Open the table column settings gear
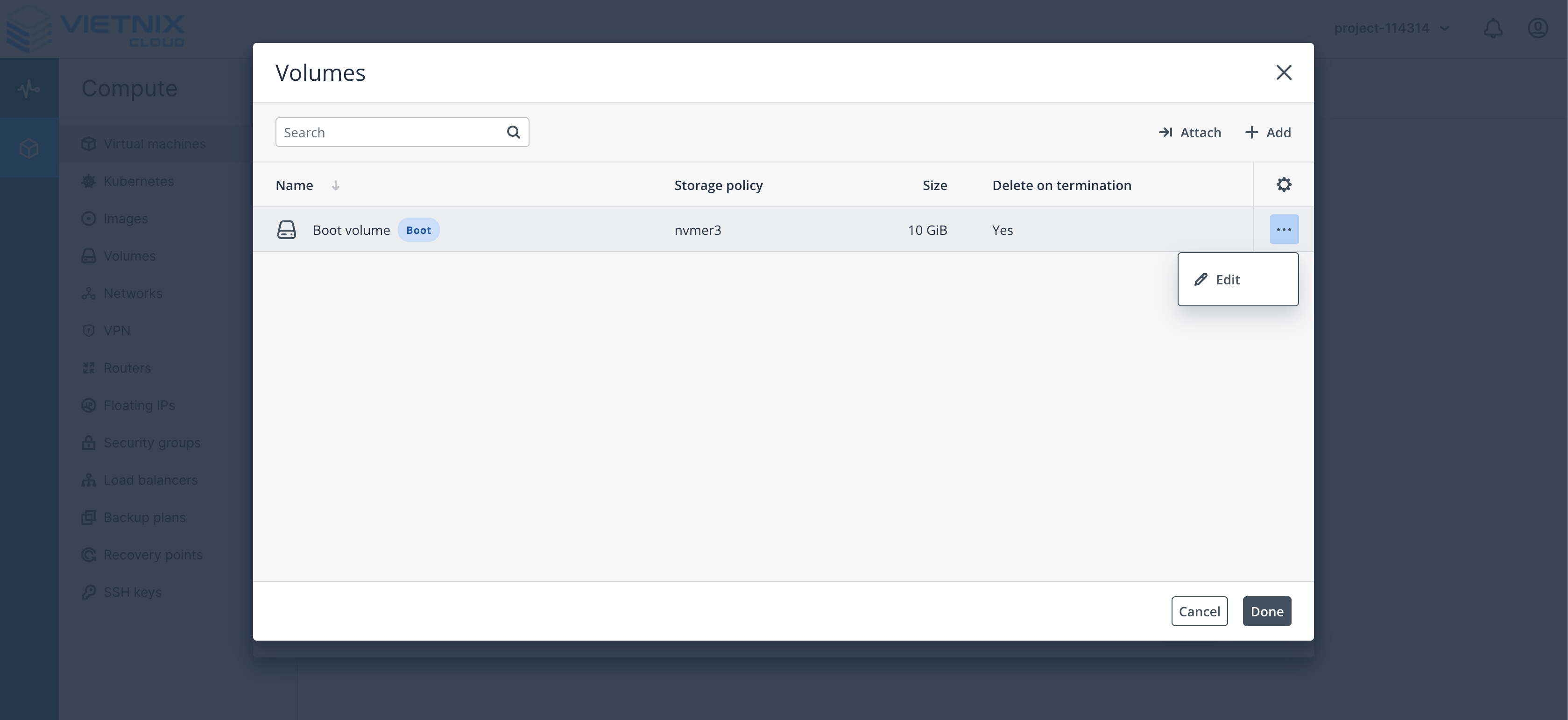 coord(1283,184)
